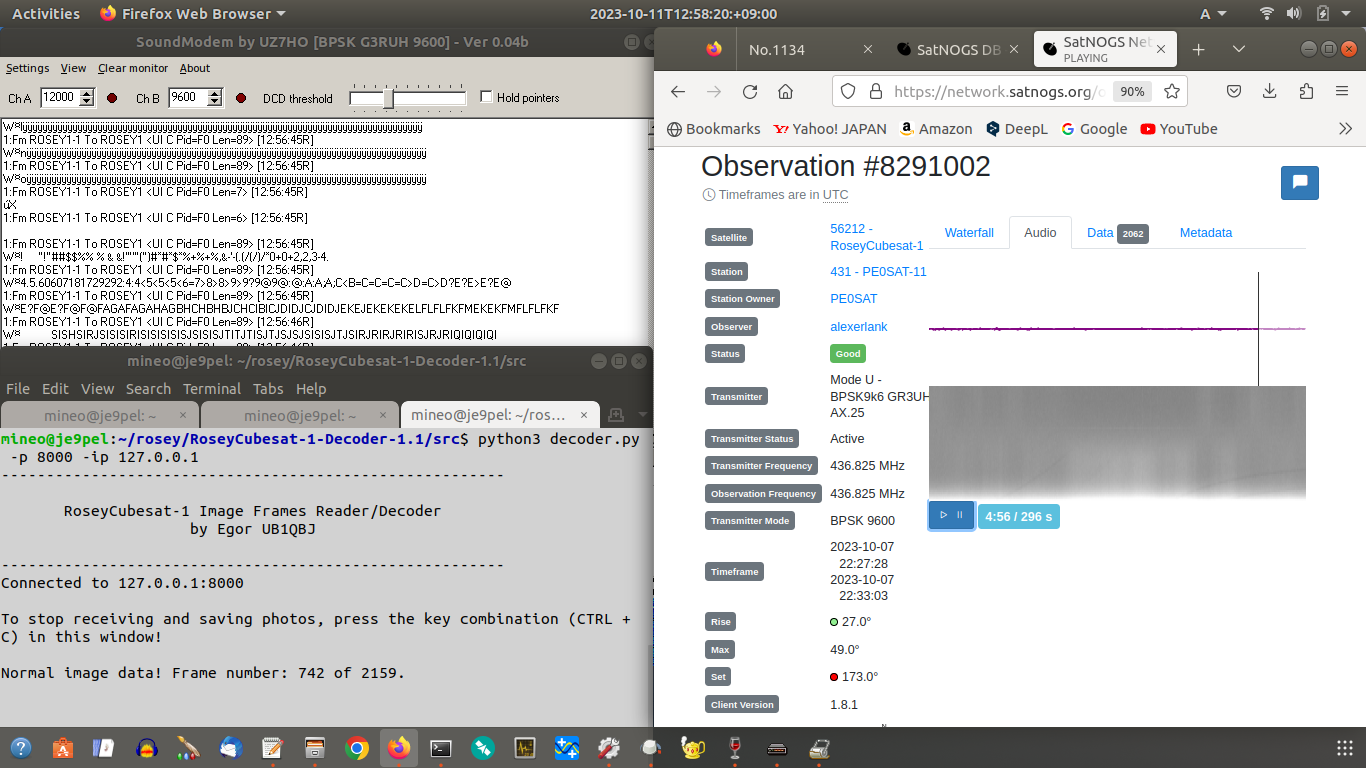
Task: Click the Firefox reload page icon
Action: [750, 91]
